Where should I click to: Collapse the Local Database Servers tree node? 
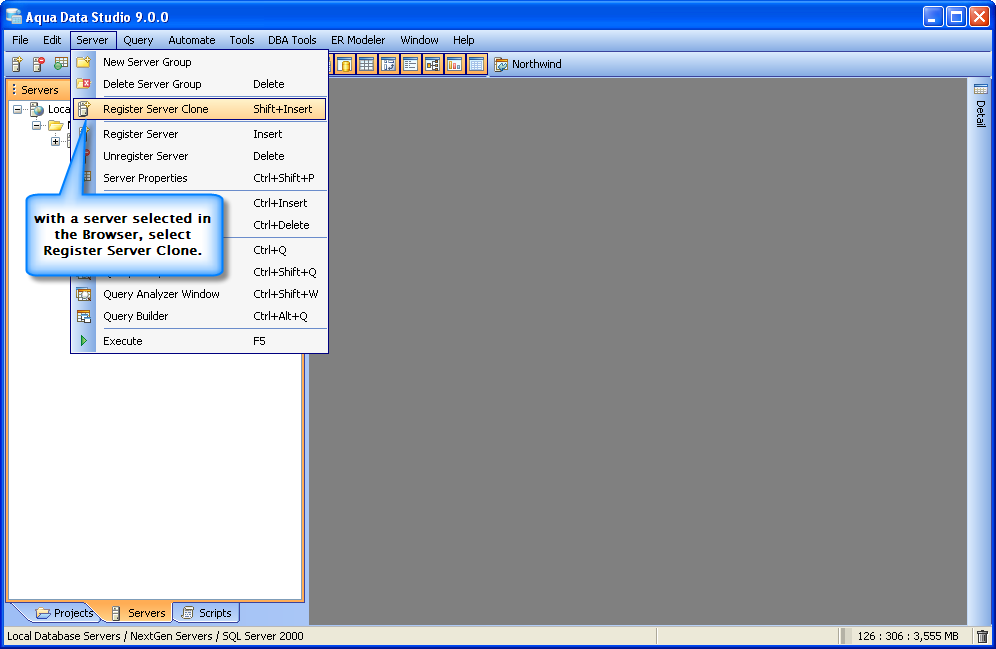pos(17,109)
